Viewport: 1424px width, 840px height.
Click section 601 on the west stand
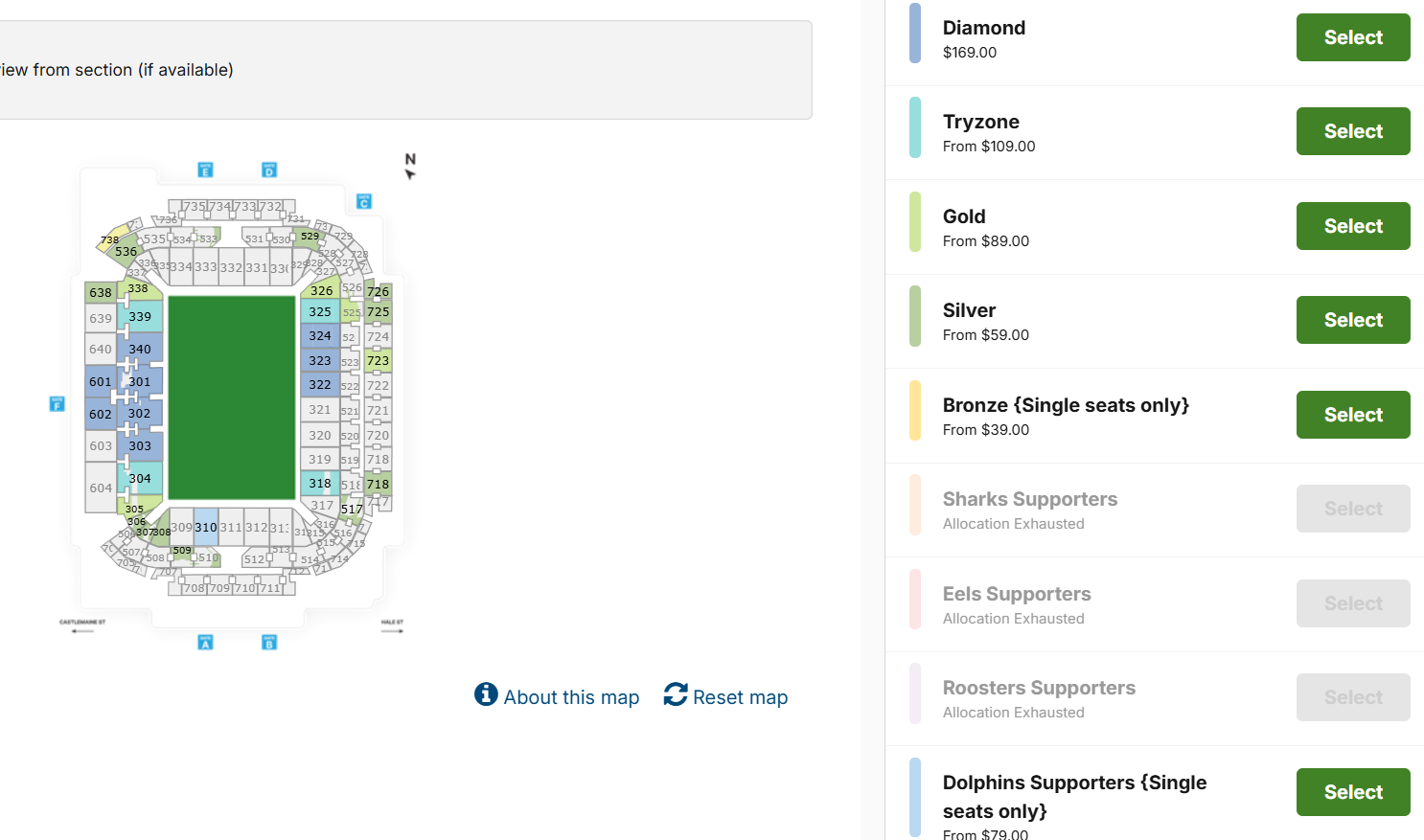pos(101,381)
